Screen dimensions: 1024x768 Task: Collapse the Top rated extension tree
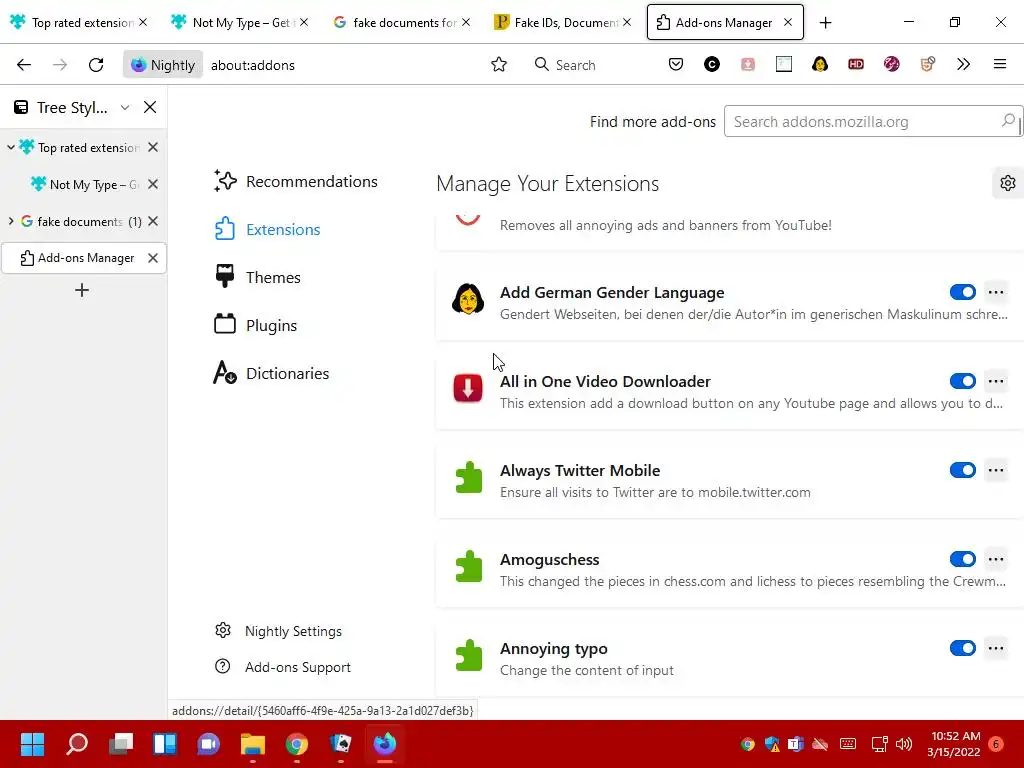(x=11, y=148)
